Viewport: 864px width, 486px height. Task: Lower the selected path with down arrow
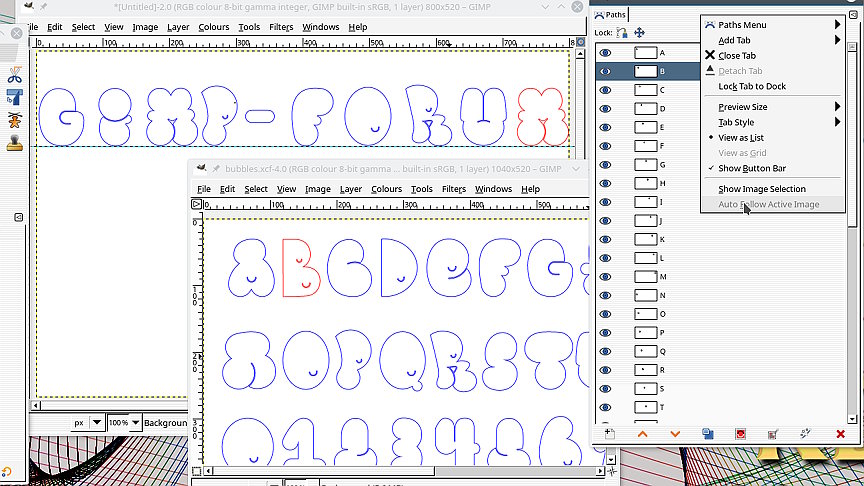coord(675,434)
